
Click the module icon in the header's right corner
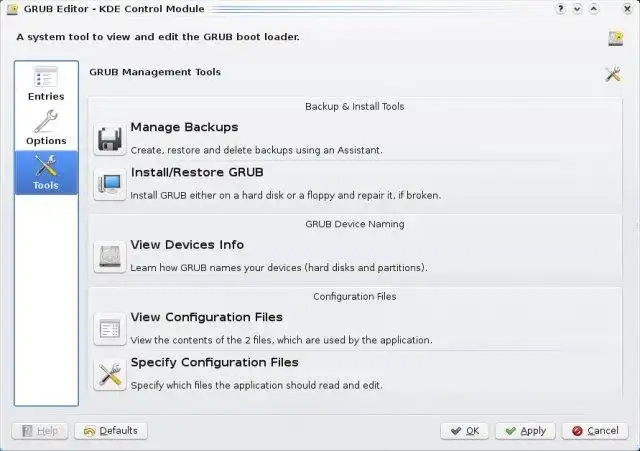coord(615,38)
